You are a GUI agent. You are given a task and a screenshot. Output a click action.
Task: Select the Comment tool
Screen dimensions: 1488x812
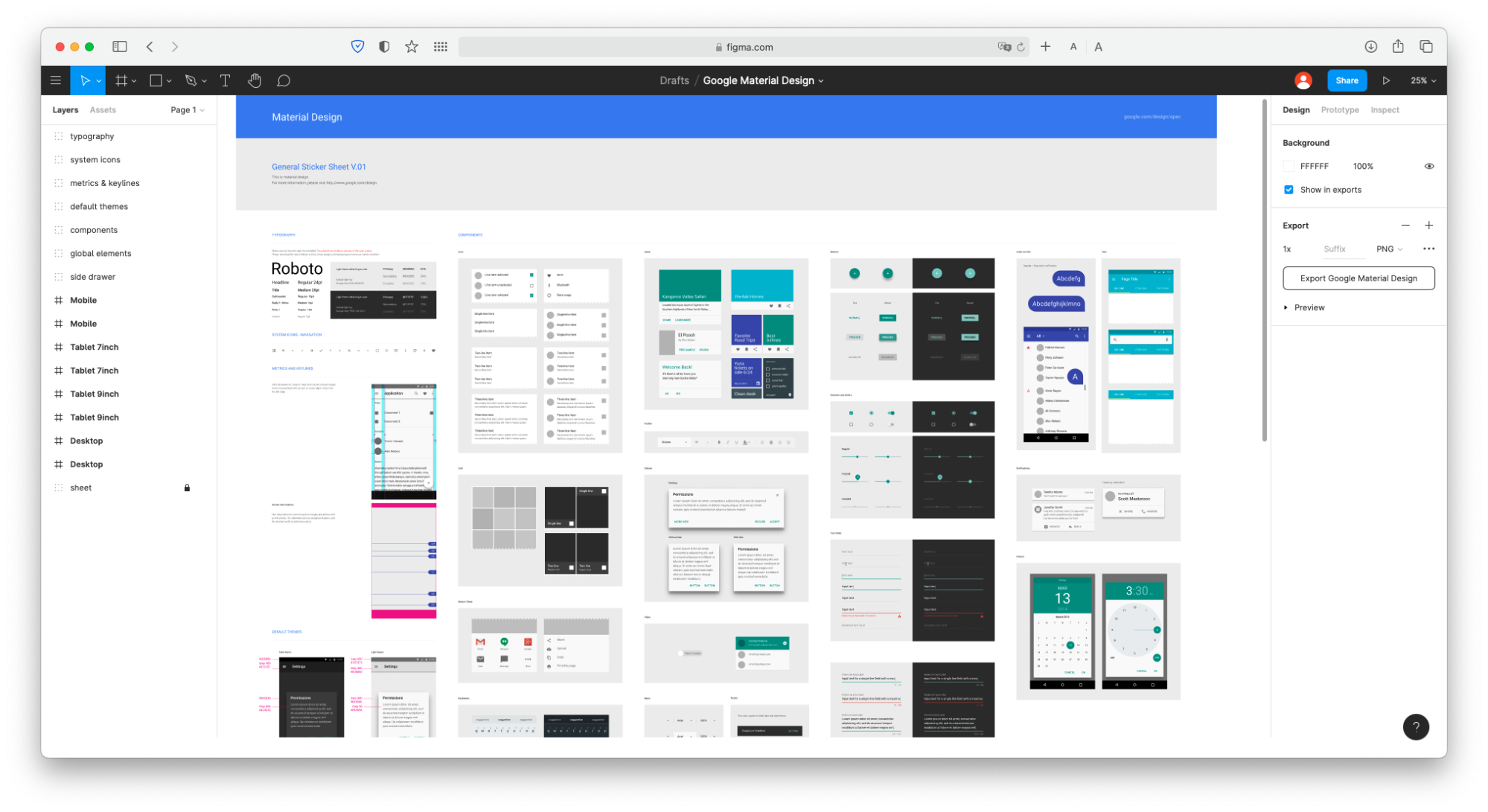(x=283, y=80)
